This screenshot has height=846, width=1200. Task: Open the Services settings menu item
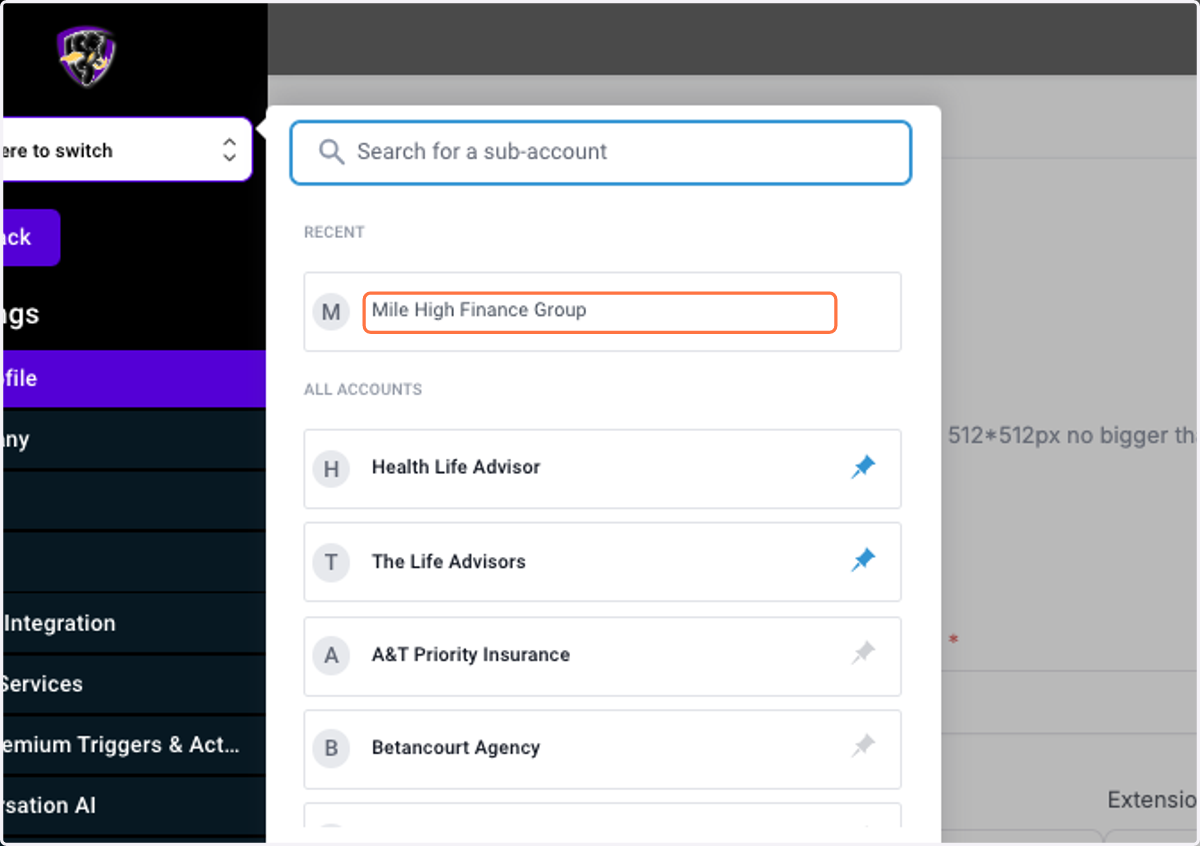[x=133, y=684]
